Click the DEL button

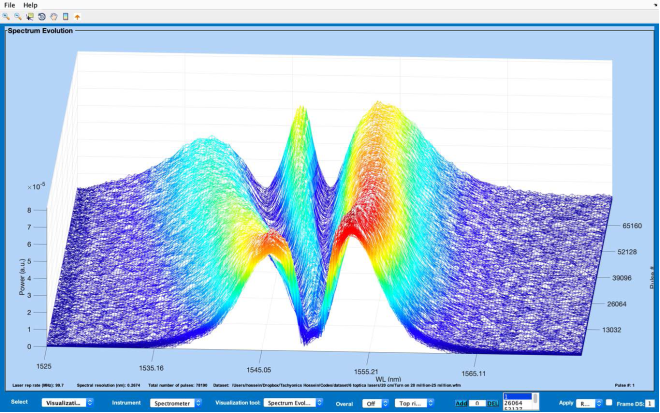click(x=491, y=402)
